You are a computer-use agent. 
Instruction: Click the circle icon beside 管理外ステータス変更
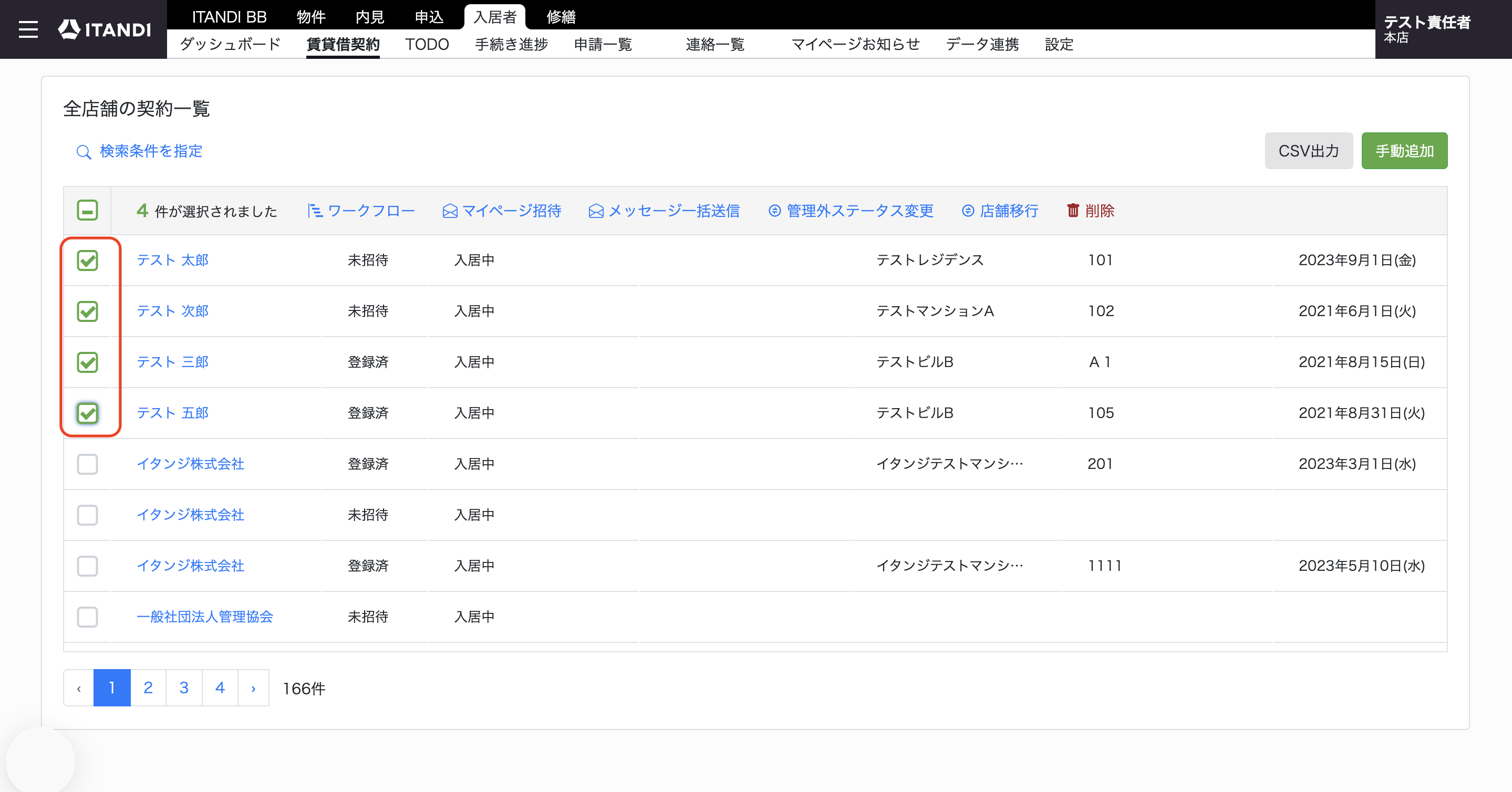775,211
